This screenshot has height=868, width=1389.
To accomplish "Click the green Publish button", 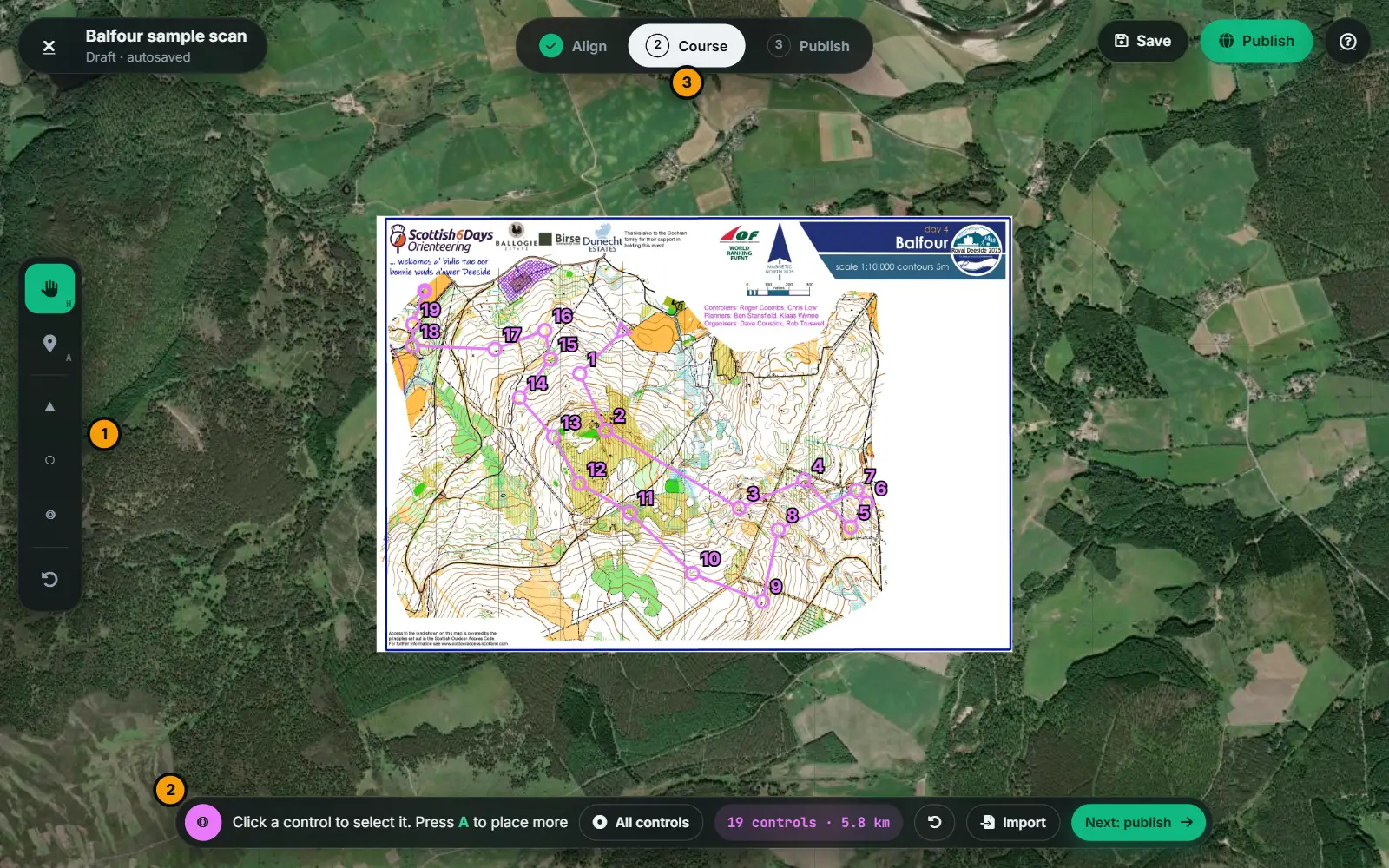I will [x=1256, y=41].
